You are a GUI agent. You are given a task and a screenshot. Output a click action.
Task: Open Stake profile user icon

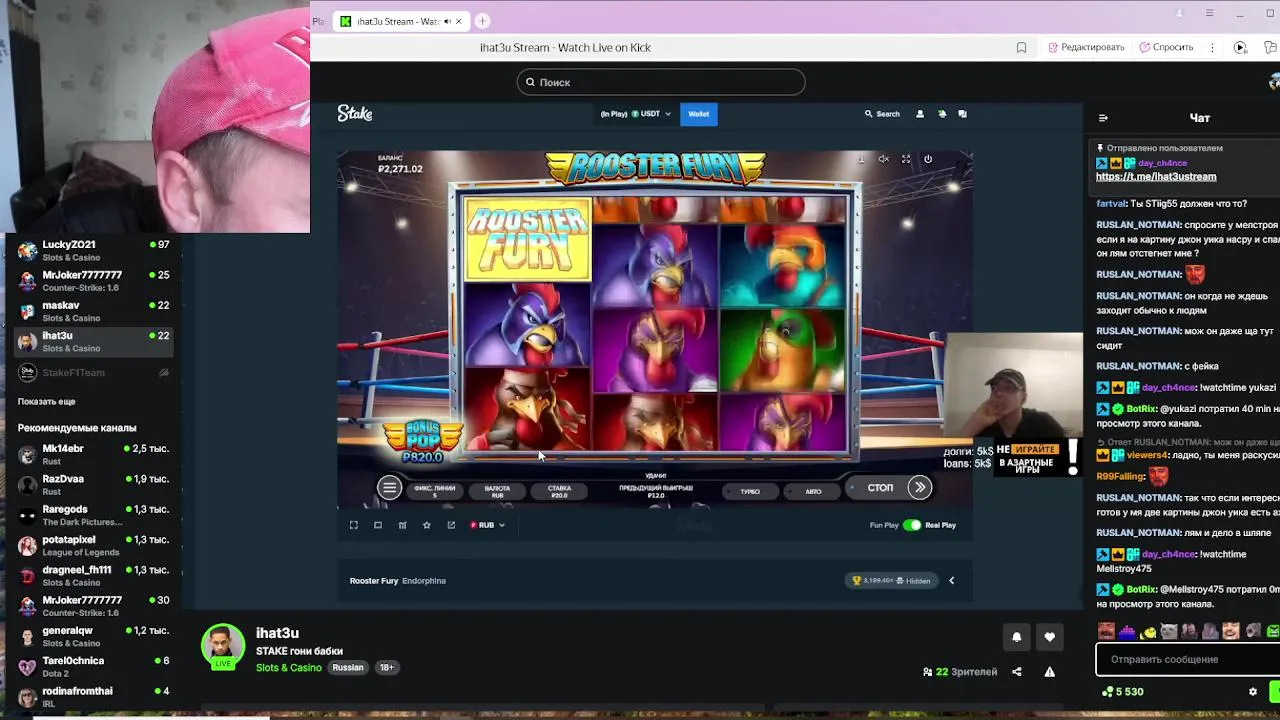[920, 114]
